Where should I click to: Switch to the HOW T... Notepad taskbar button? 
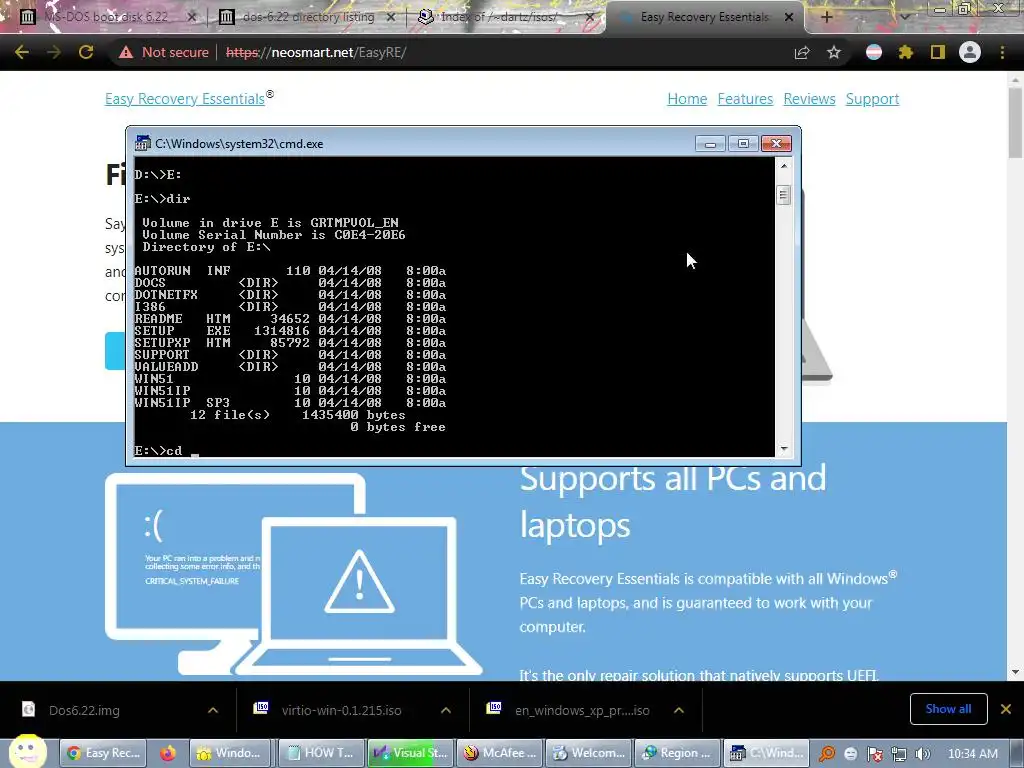tap(321, 753)
